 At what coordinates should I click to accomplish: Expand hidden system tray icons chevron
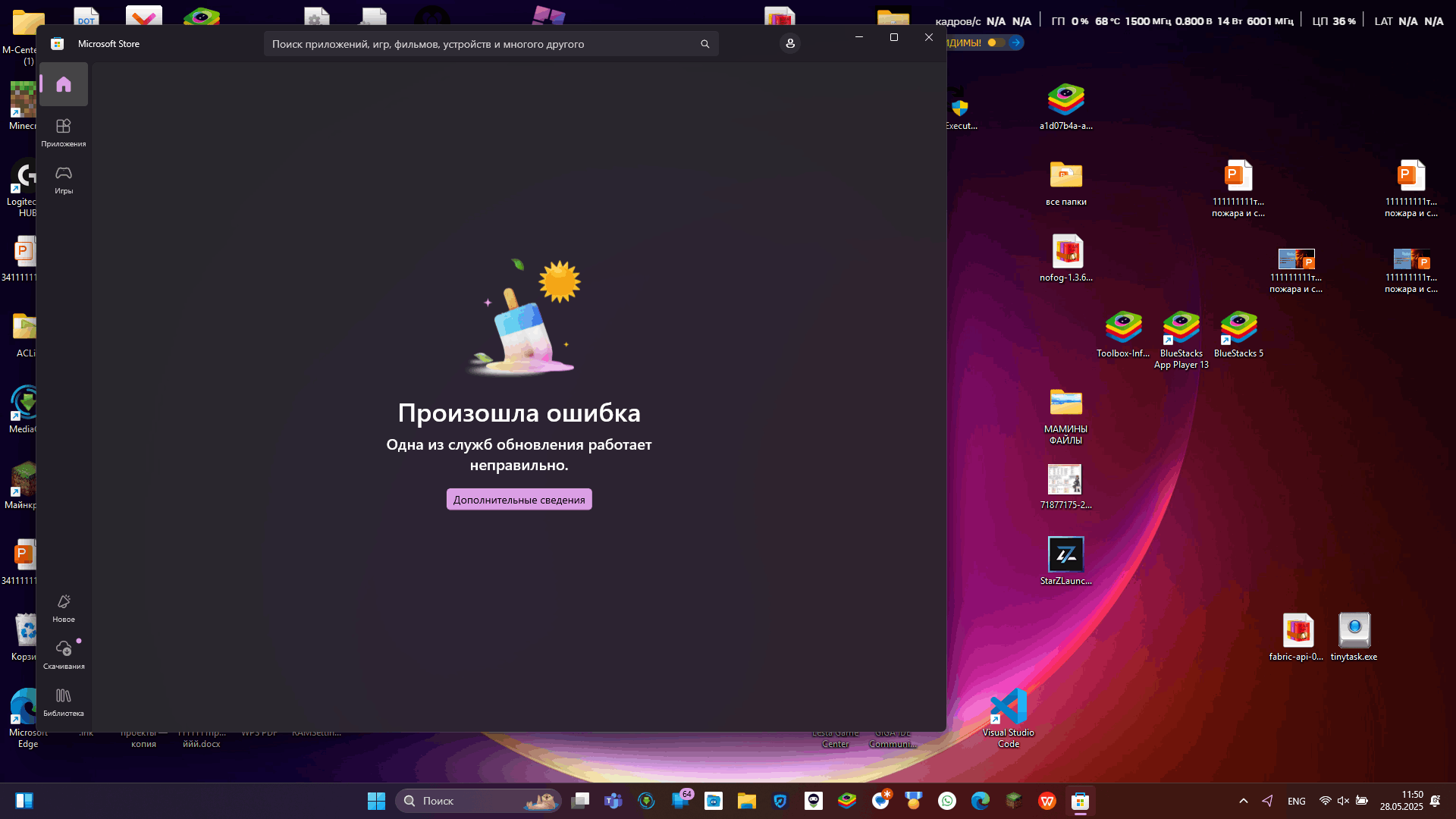1243,801
